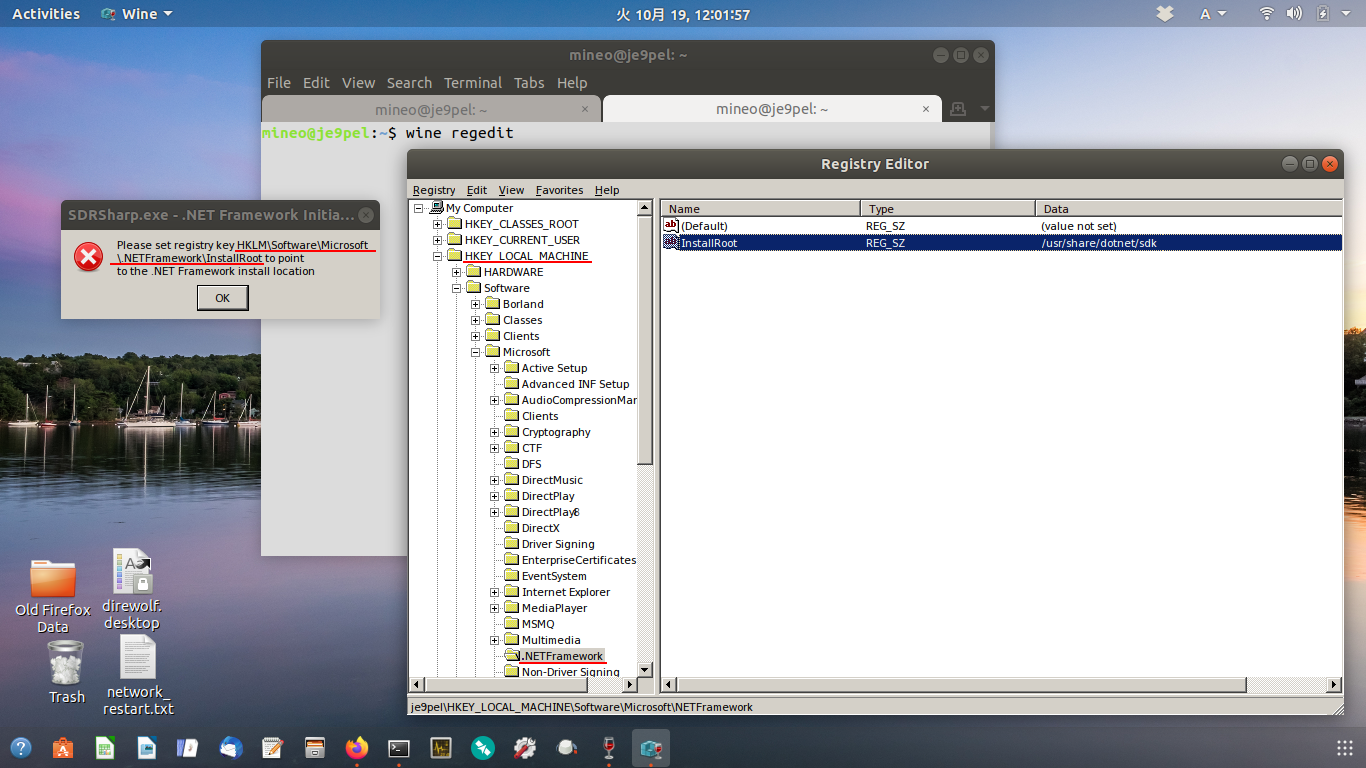Click the Data column header

coord(1189,208)
